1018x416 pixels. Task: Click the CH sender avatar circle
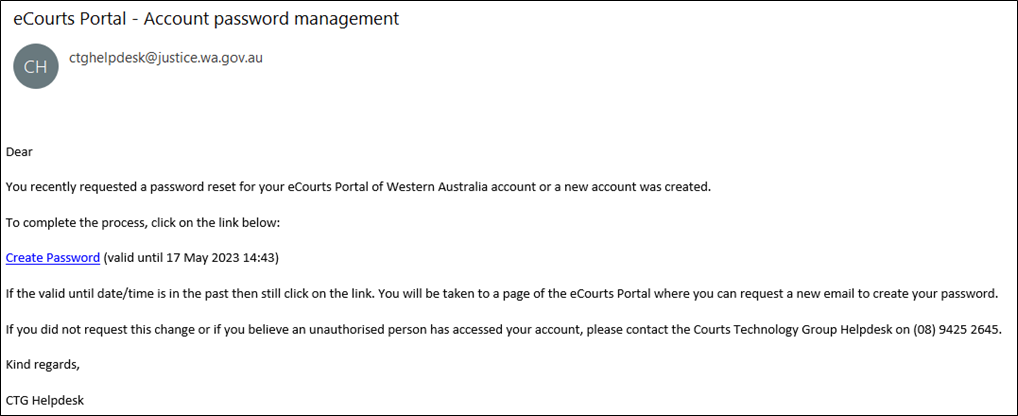(x=36, y=66)
